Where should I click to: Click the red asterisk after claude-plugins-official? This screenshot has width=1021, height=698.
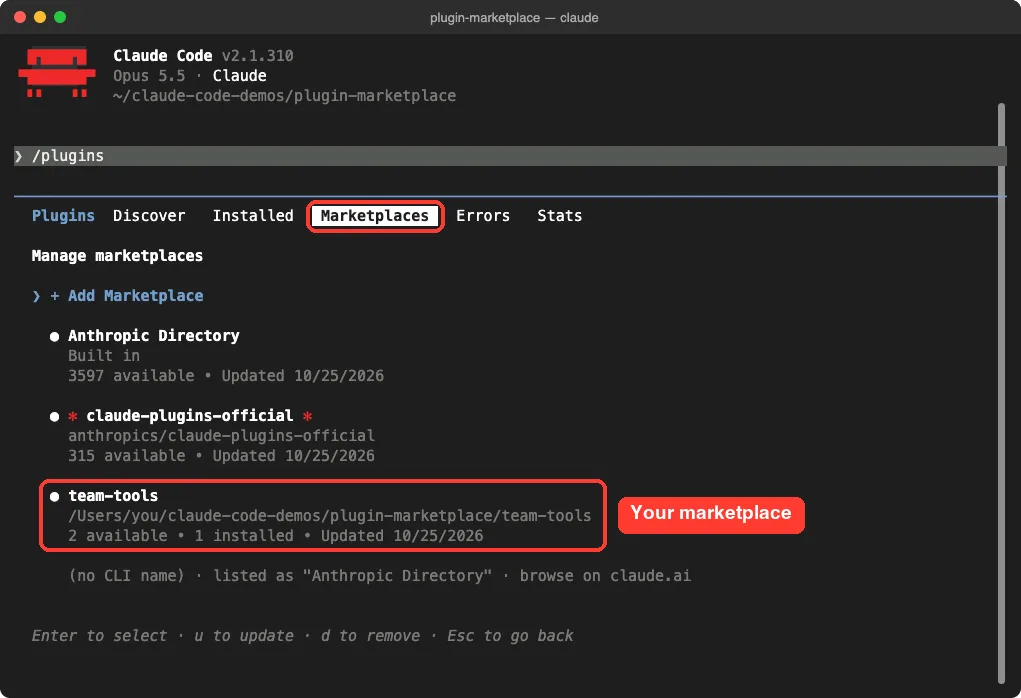click(307, 415)
